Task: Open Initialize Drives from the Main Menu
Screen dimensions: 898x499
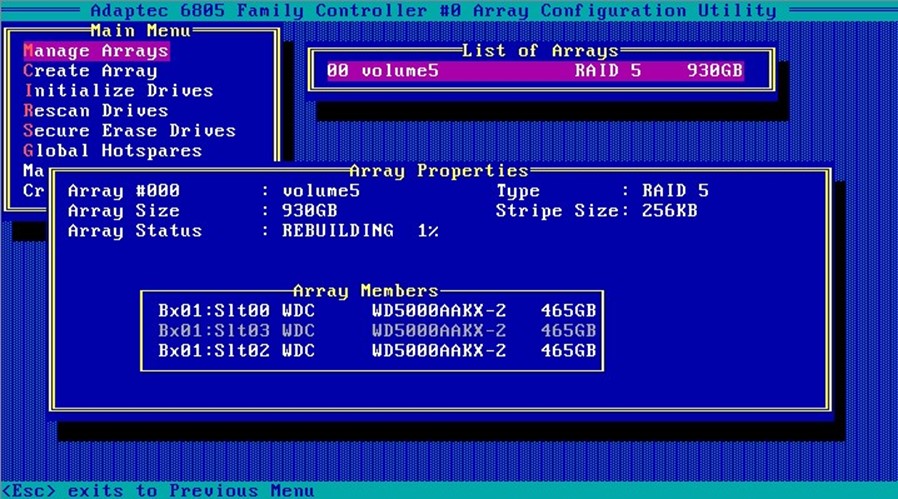Action: [118, 91]
